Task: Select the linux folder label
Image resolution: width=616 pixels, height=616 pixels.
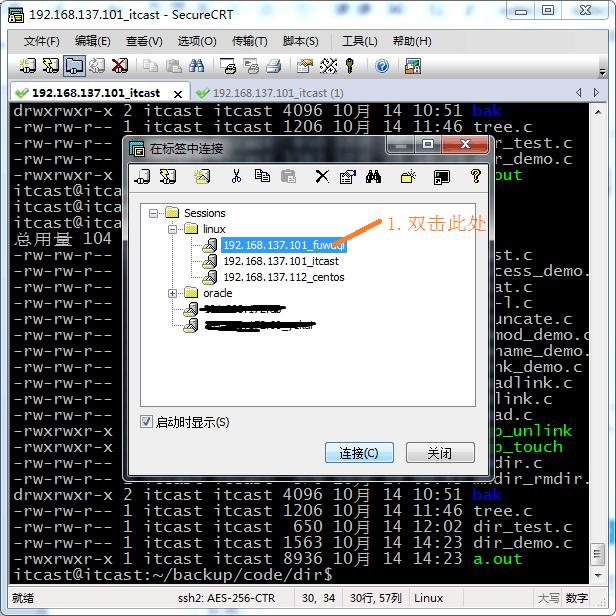Action: (214, 229)
